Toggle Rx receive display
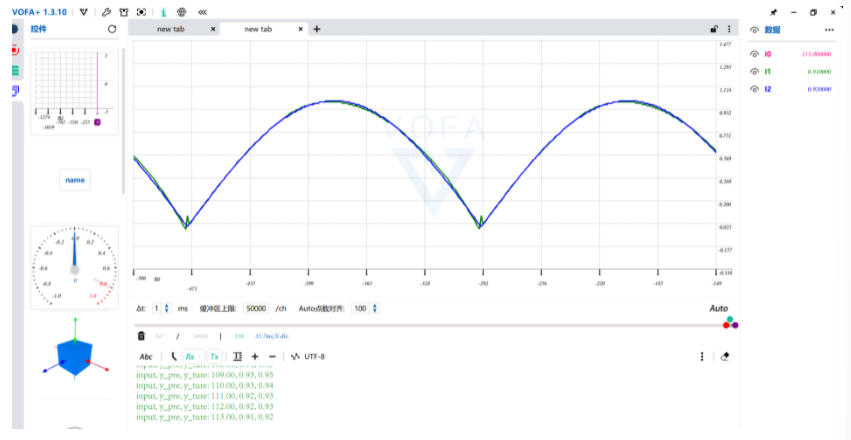The width and height of the screenshot is (851, 440). (193, 356)
